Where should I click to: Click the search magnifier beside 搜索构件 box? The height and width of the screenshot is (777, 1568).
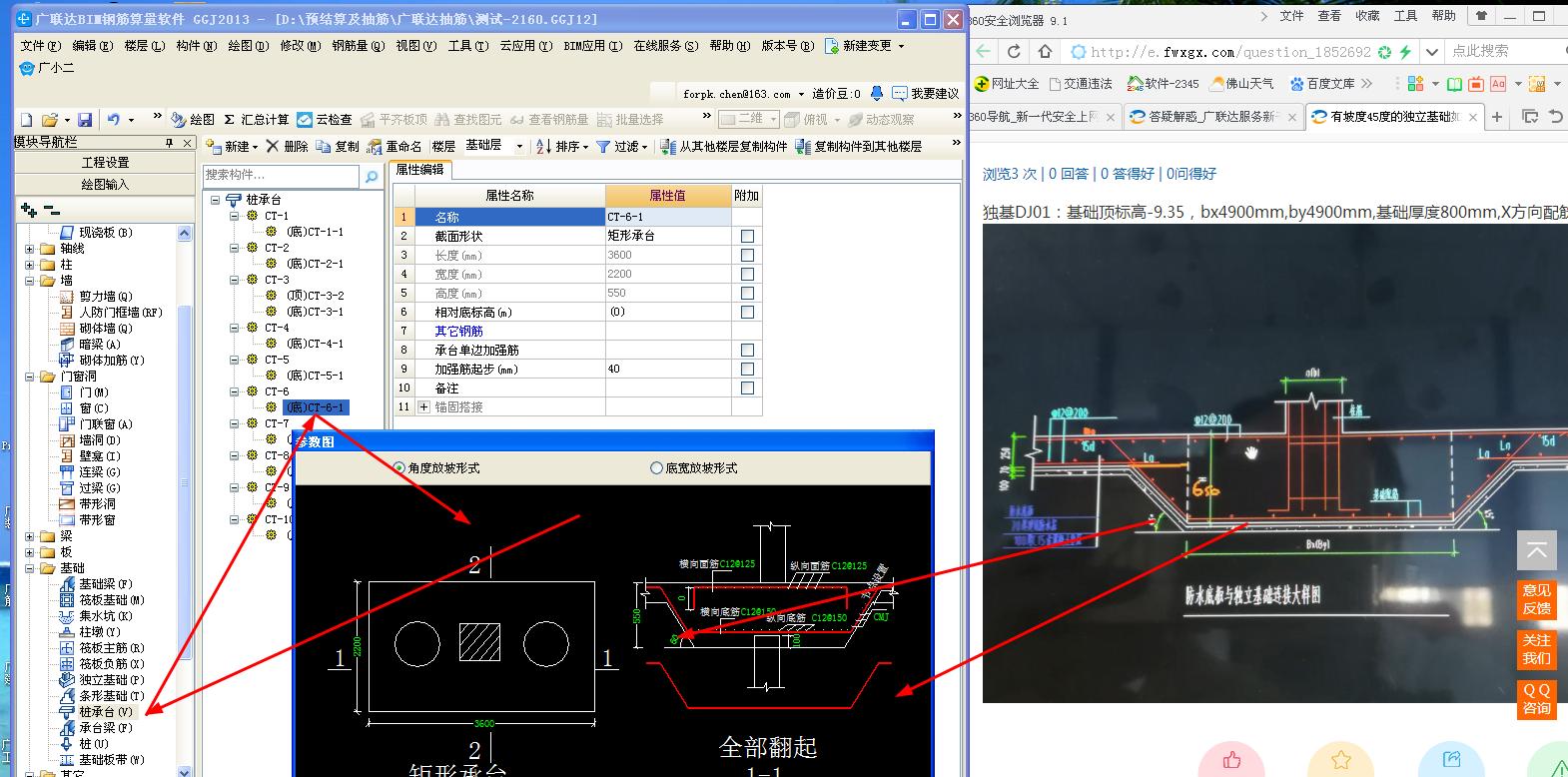coord(371,176)
